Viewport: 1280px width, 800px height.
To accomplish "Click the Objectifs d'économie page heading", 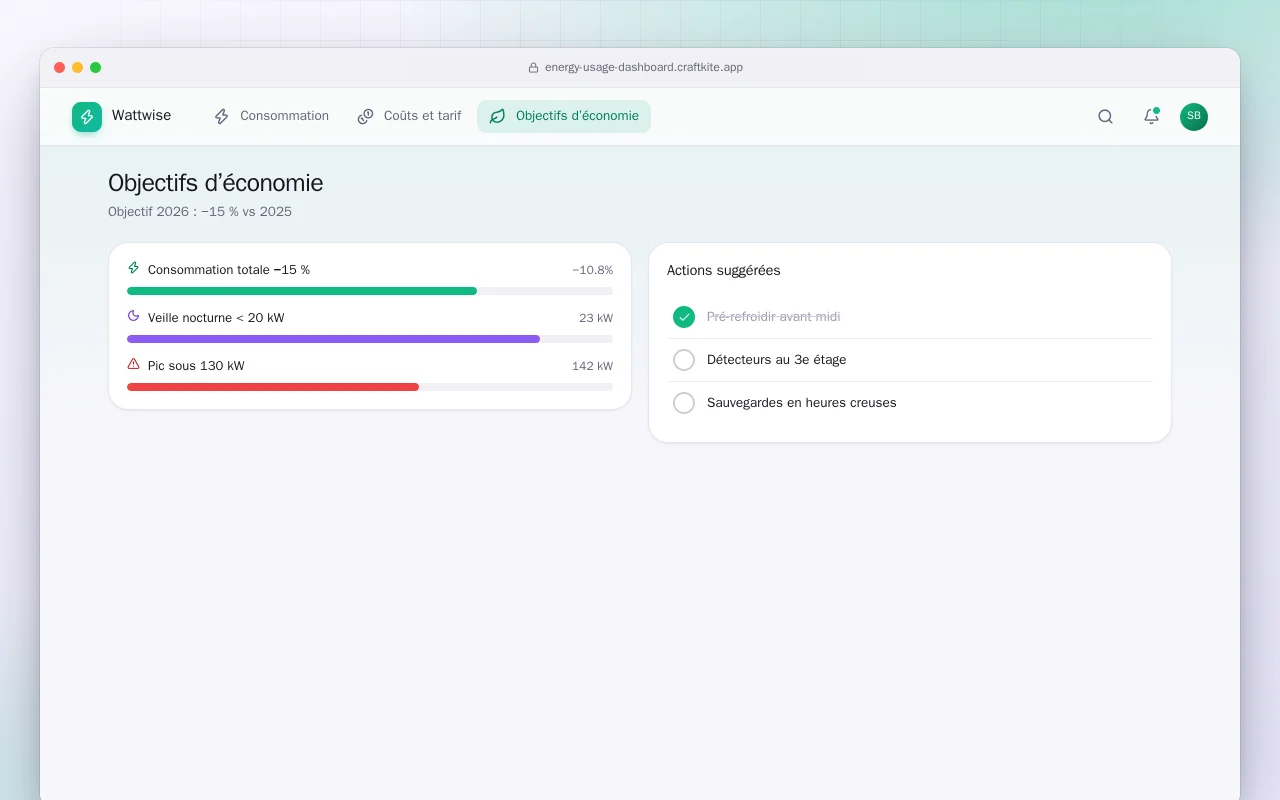I will coord(216,183).
